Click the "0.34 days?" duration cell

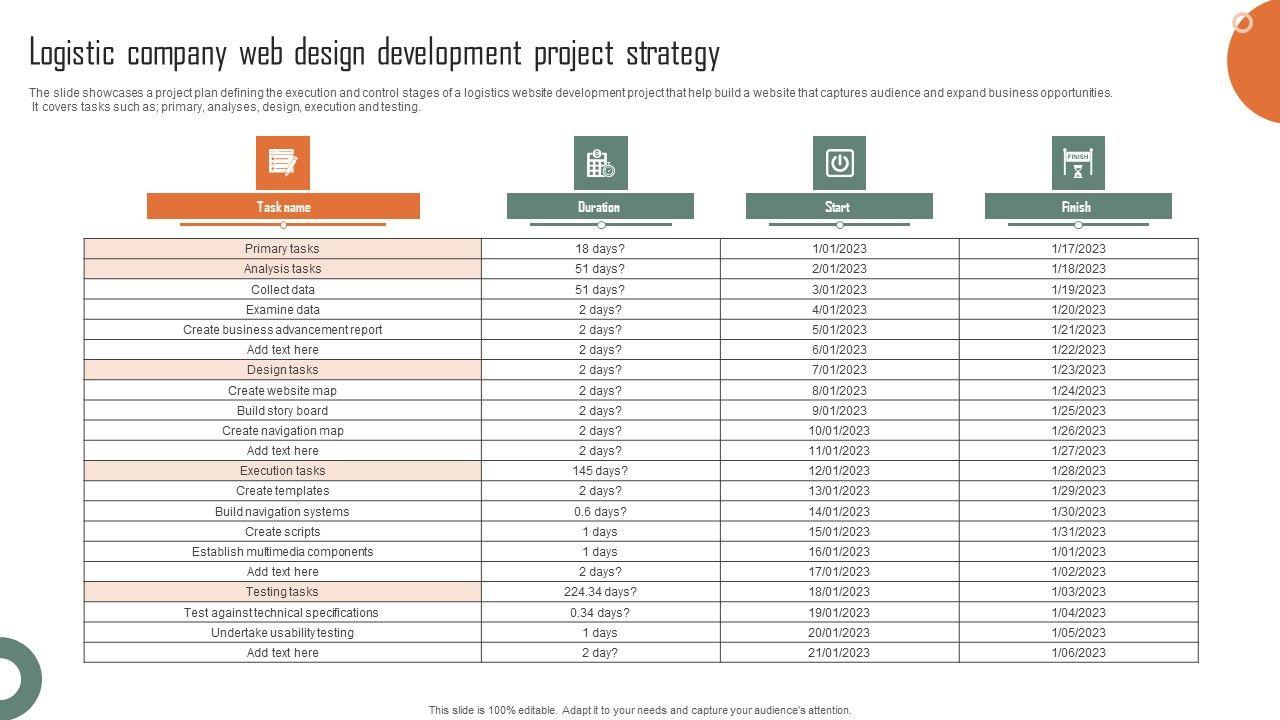click(x=600, y=612)
